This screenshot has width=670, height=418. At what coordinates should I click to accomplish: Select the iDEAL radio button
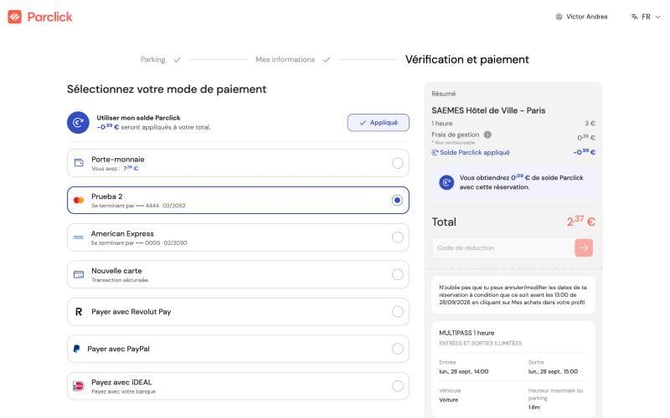pyautogui.click(x=397, y=386)
